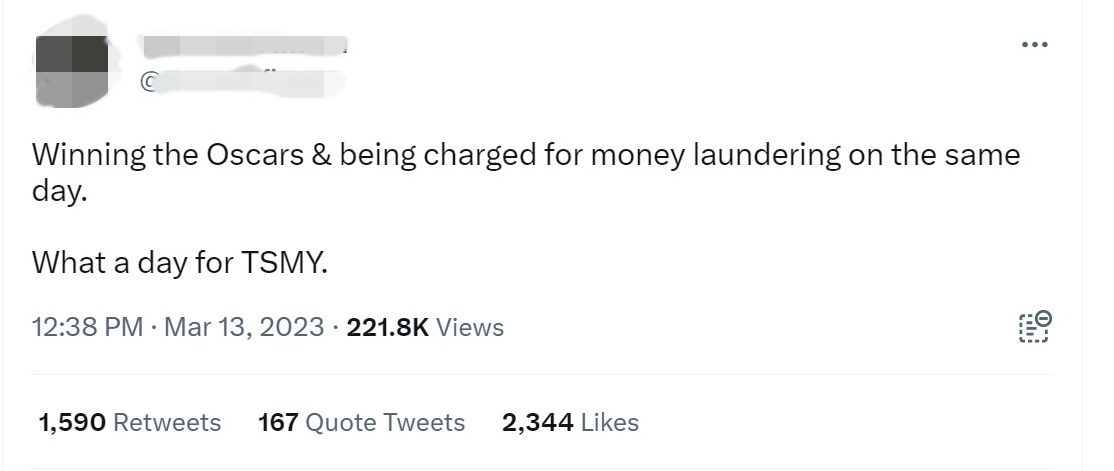The height and width of the screenshot is (471, 1114).
Task: Click the "Views" label
Action: pyautogui.click(x=470, y=327)
